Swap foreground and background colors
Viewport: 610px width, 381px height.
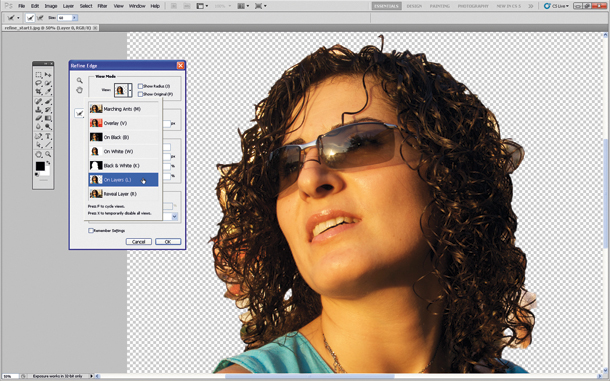pyautogui.click(x=49, y=163)
